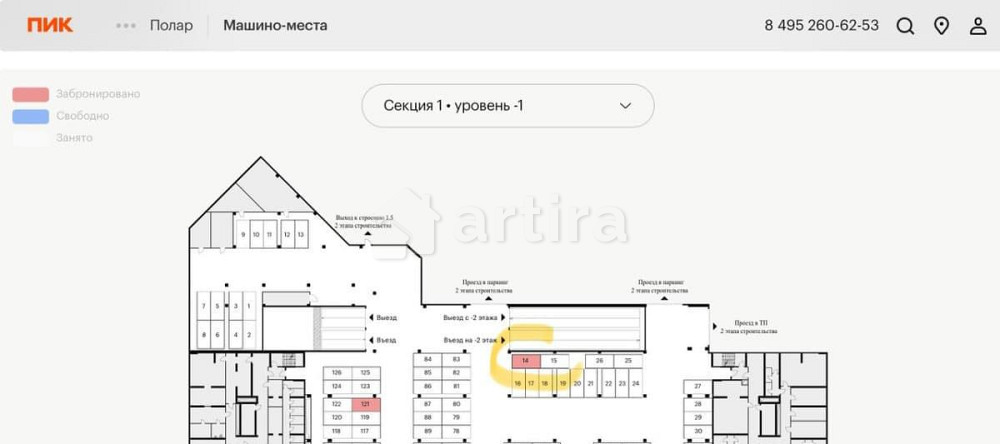Select parking spot 88
This screenshot has height=444, width=1000.
click(x=427, y=418)
